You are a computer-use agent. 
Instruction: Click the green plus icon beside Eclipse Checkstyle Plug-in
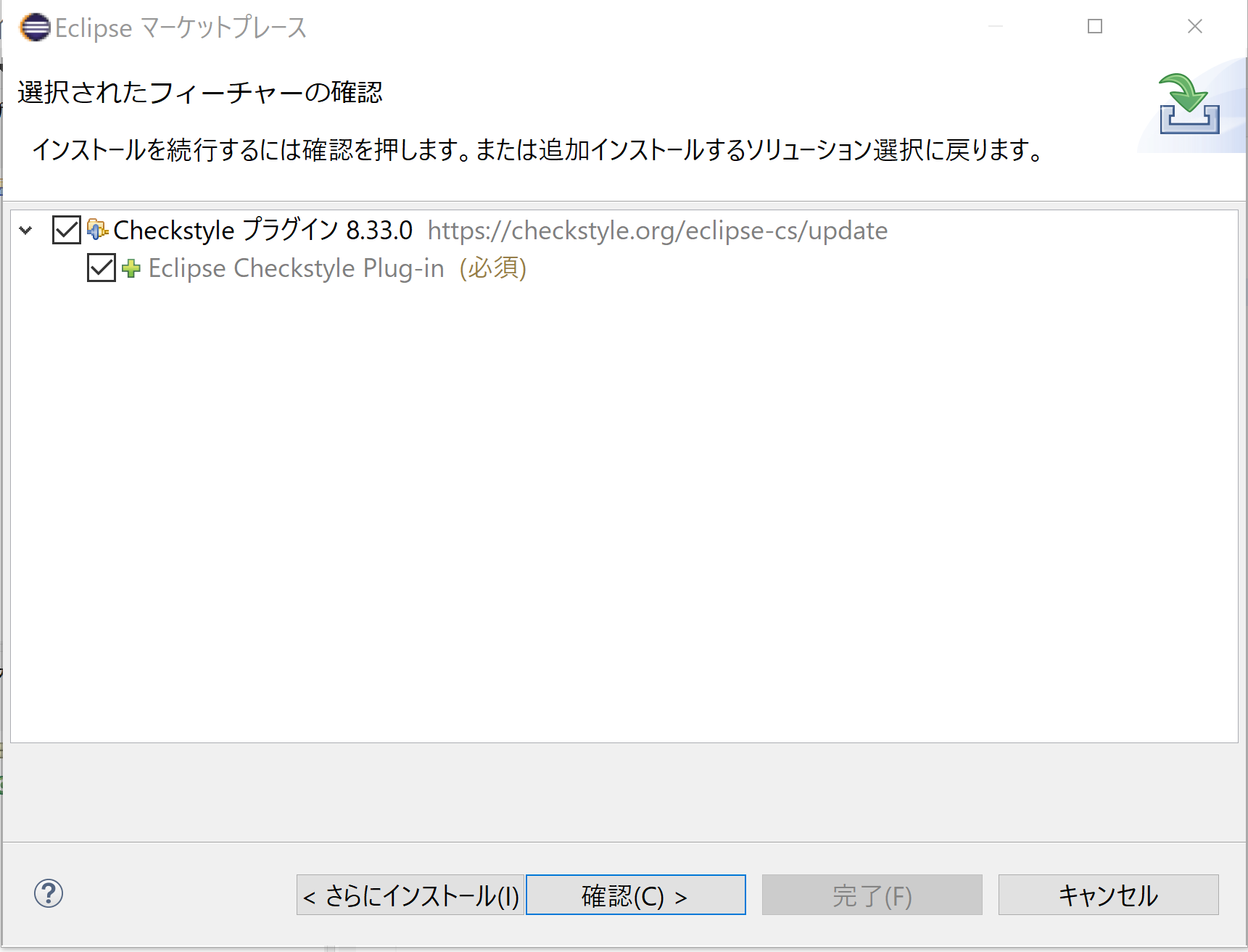click(x=131, y=268)
